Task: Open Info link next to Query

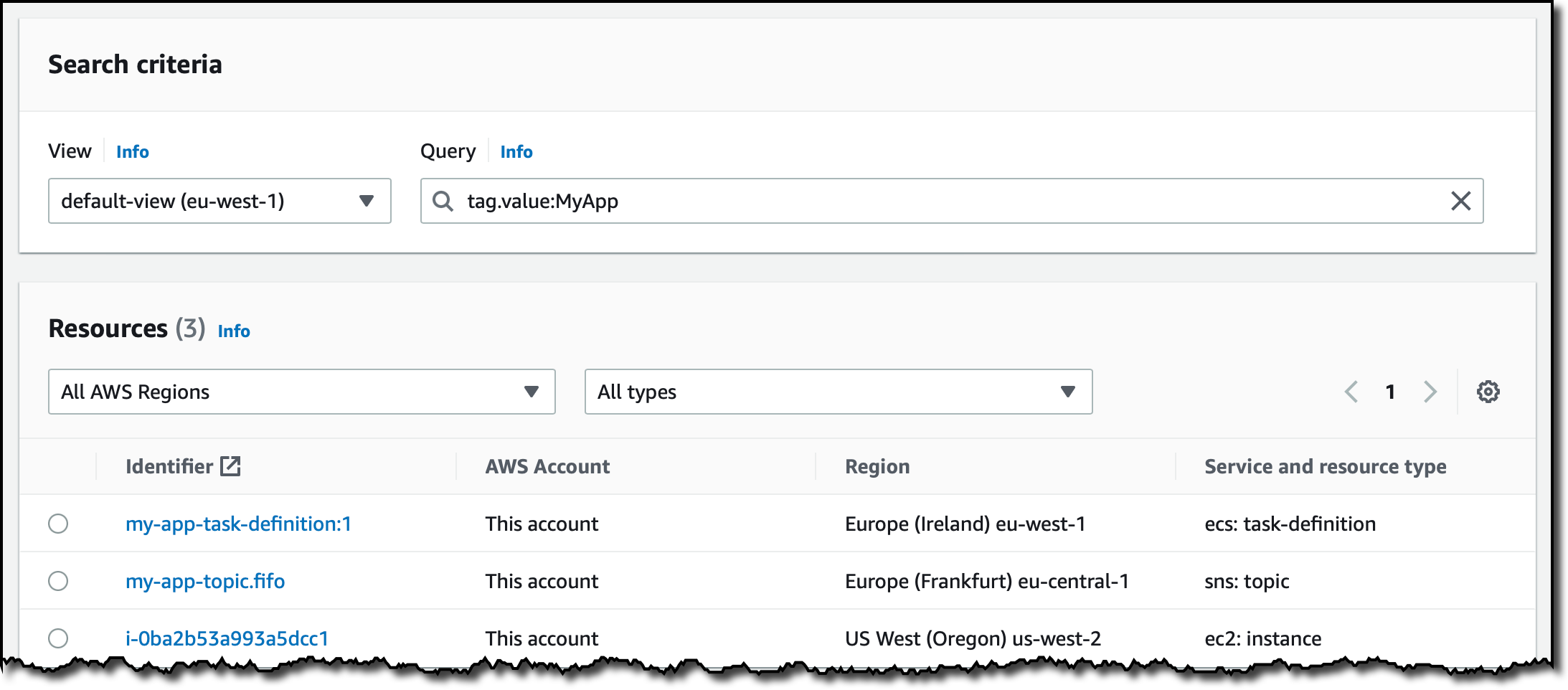Action: 516,152
